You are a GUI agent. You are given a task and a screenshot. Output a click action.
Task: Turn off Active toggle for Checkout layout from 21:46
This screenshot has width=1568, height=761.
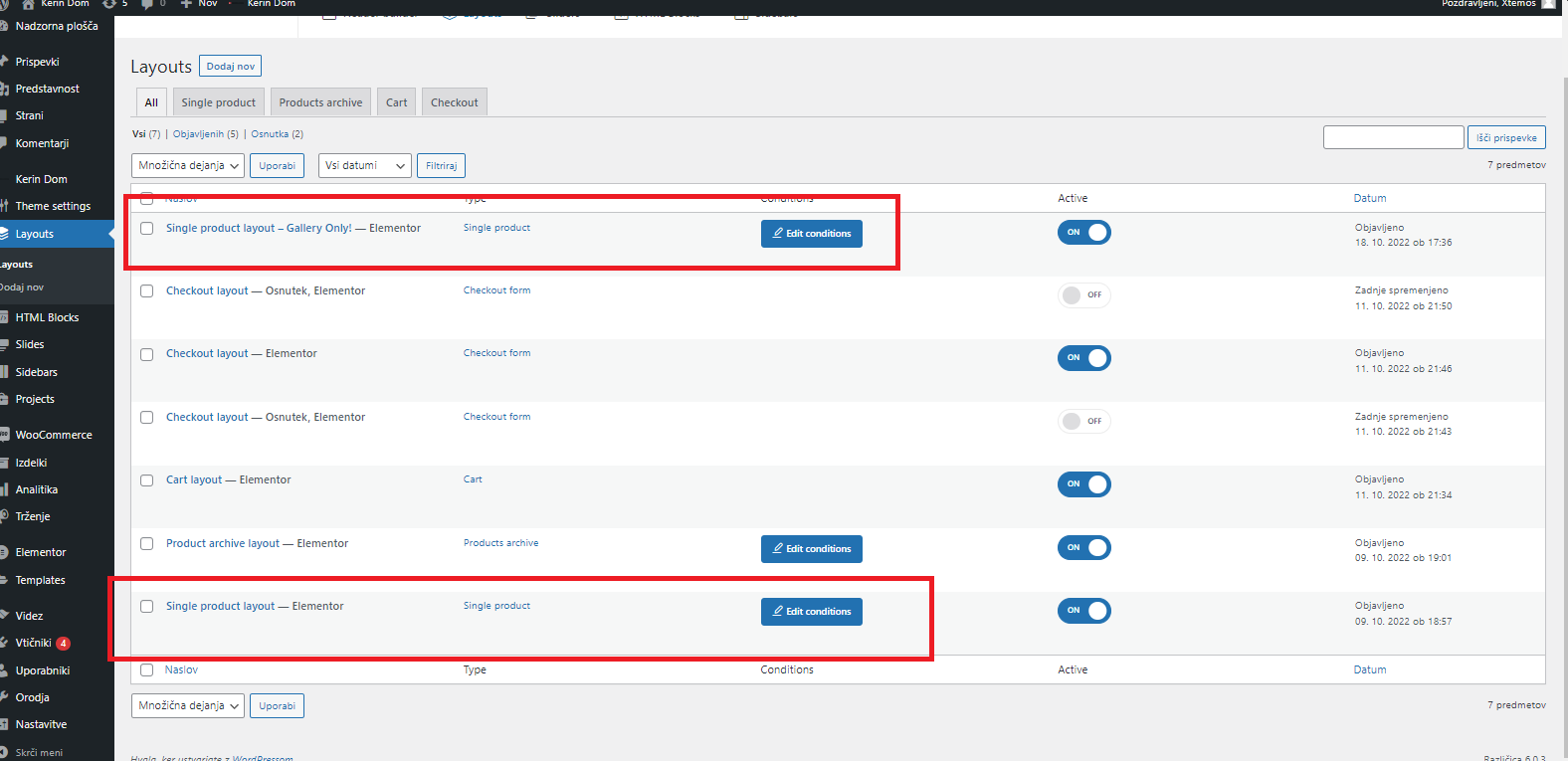tap(1083, 357)
